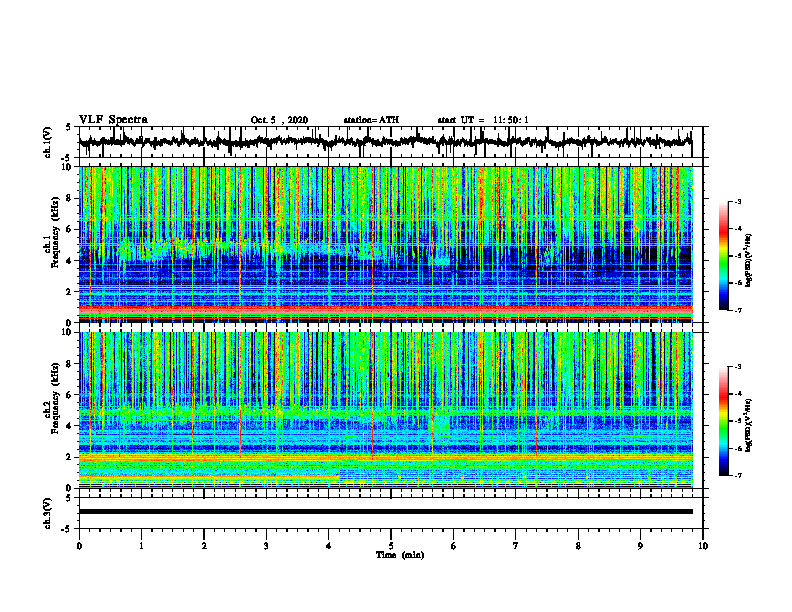Click the time axis tick label "2"
The width and height of the screenshot is (792, 612).
pos(204,546)
